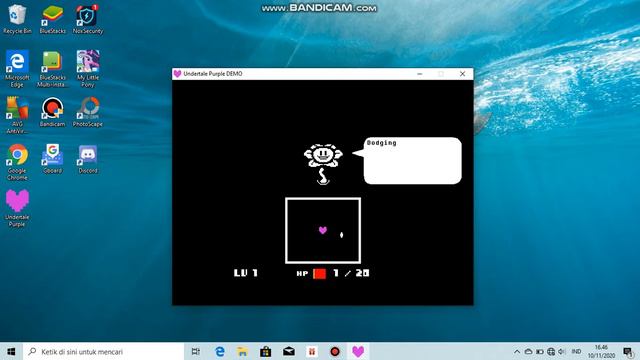Select the Gboard desktop shortcut
This screenshot has height=360, width=640.
pyautogui.click(x=52, y=158)
